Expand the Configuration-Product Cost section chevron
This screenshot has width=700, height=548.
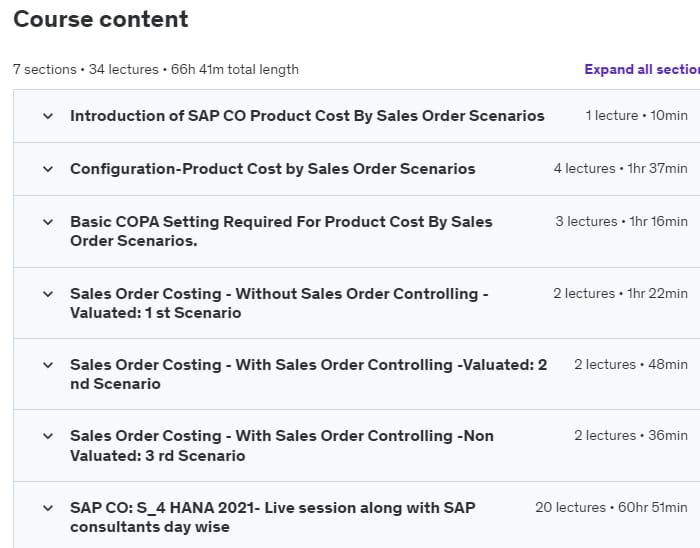click(48, 170)
